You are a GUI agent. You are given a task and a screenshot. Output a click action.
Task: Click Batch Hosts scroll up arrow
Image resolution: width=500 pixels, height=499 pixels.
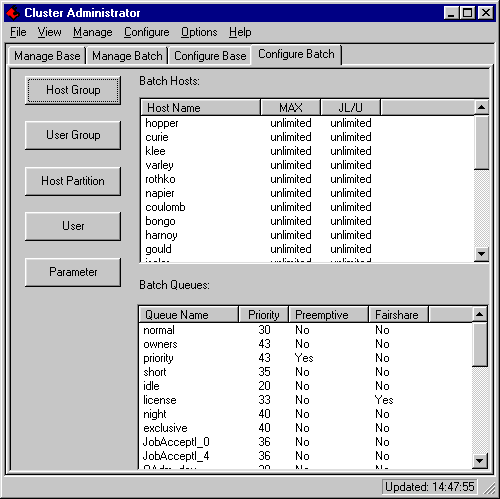(x=481, y=107)
